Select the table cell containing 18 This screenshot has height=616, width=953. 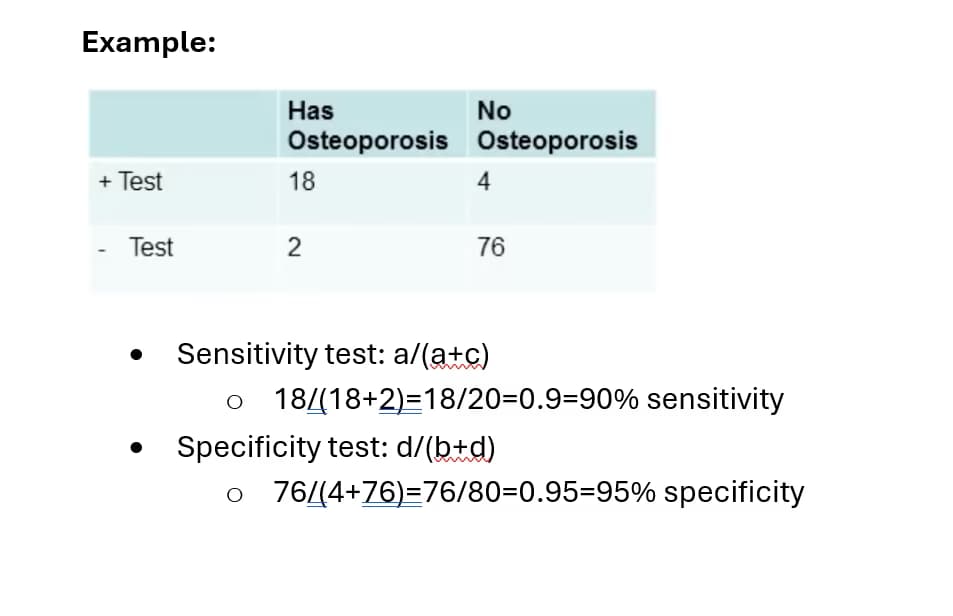pos(301,182)
